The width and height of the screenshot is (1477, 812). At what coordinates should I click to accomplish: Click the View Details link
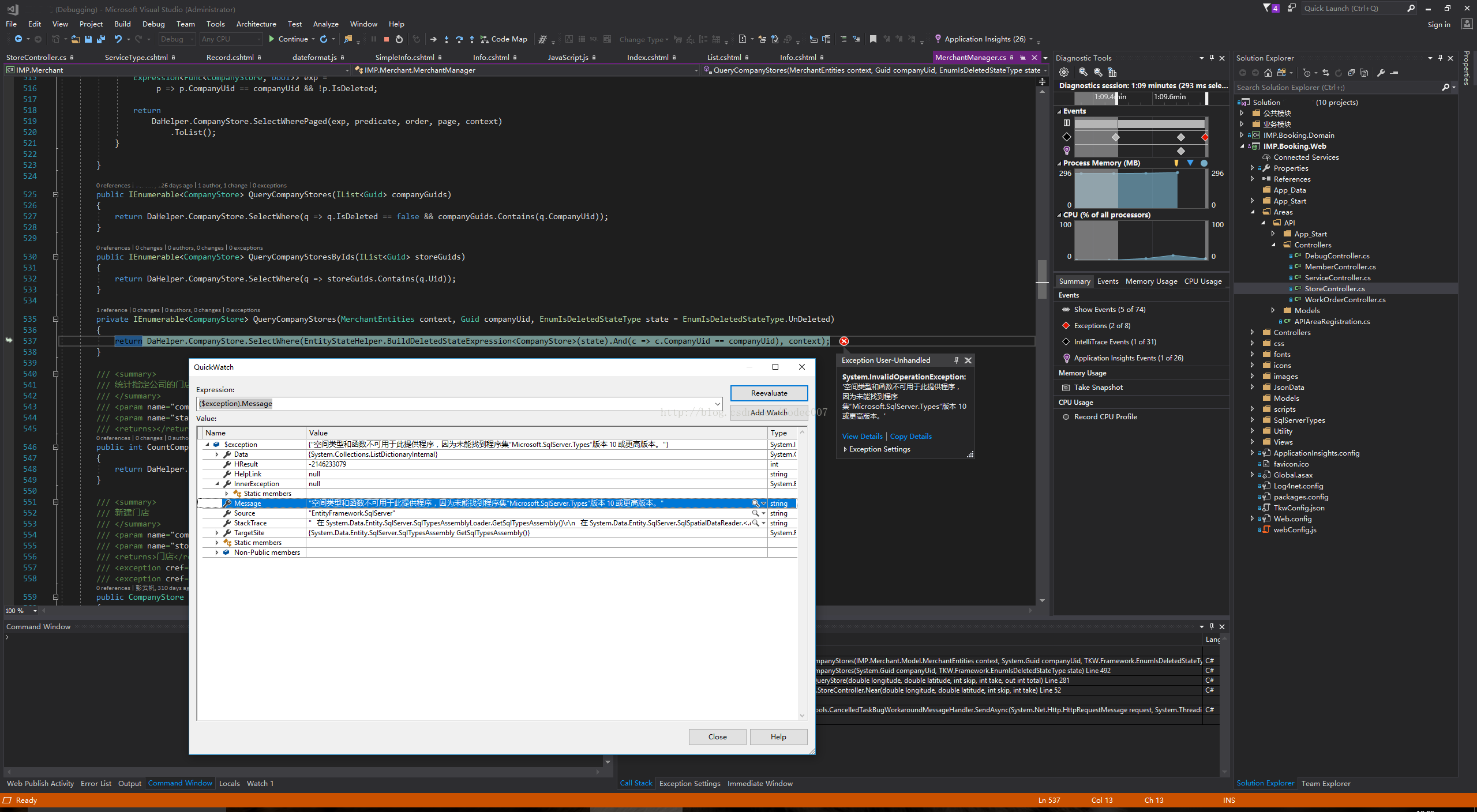click(862, 437)
